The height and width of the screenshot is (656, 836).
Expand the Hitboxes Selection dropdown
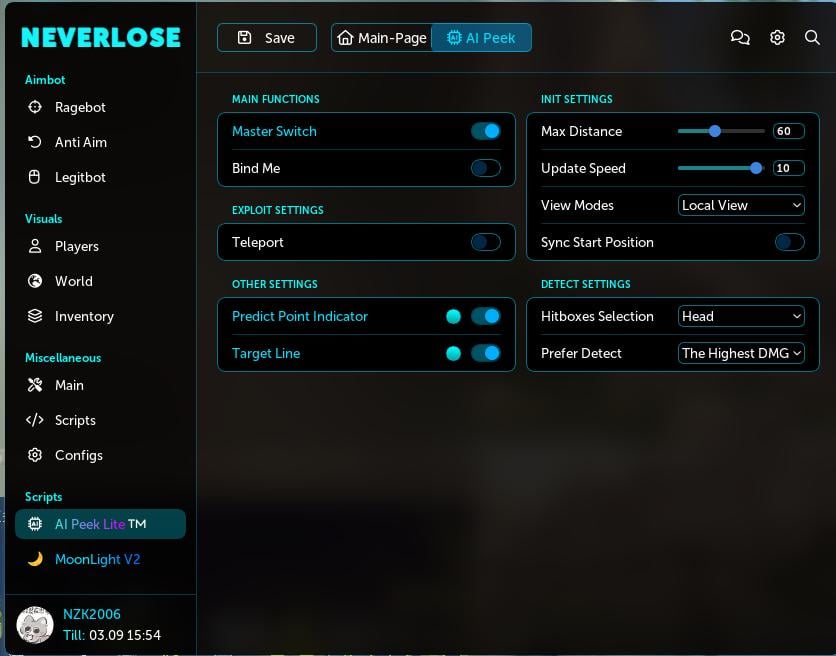pos(741,316)
